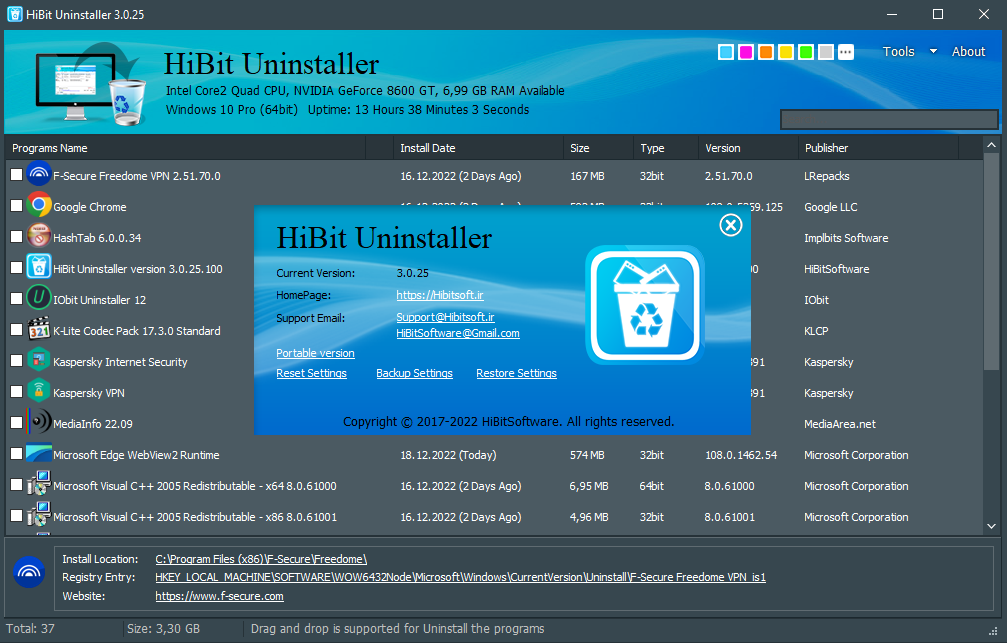The width and height of the screenshot is (1007, 643).
Task: Choose the gray theme swatch
Action: pos(826,52)
